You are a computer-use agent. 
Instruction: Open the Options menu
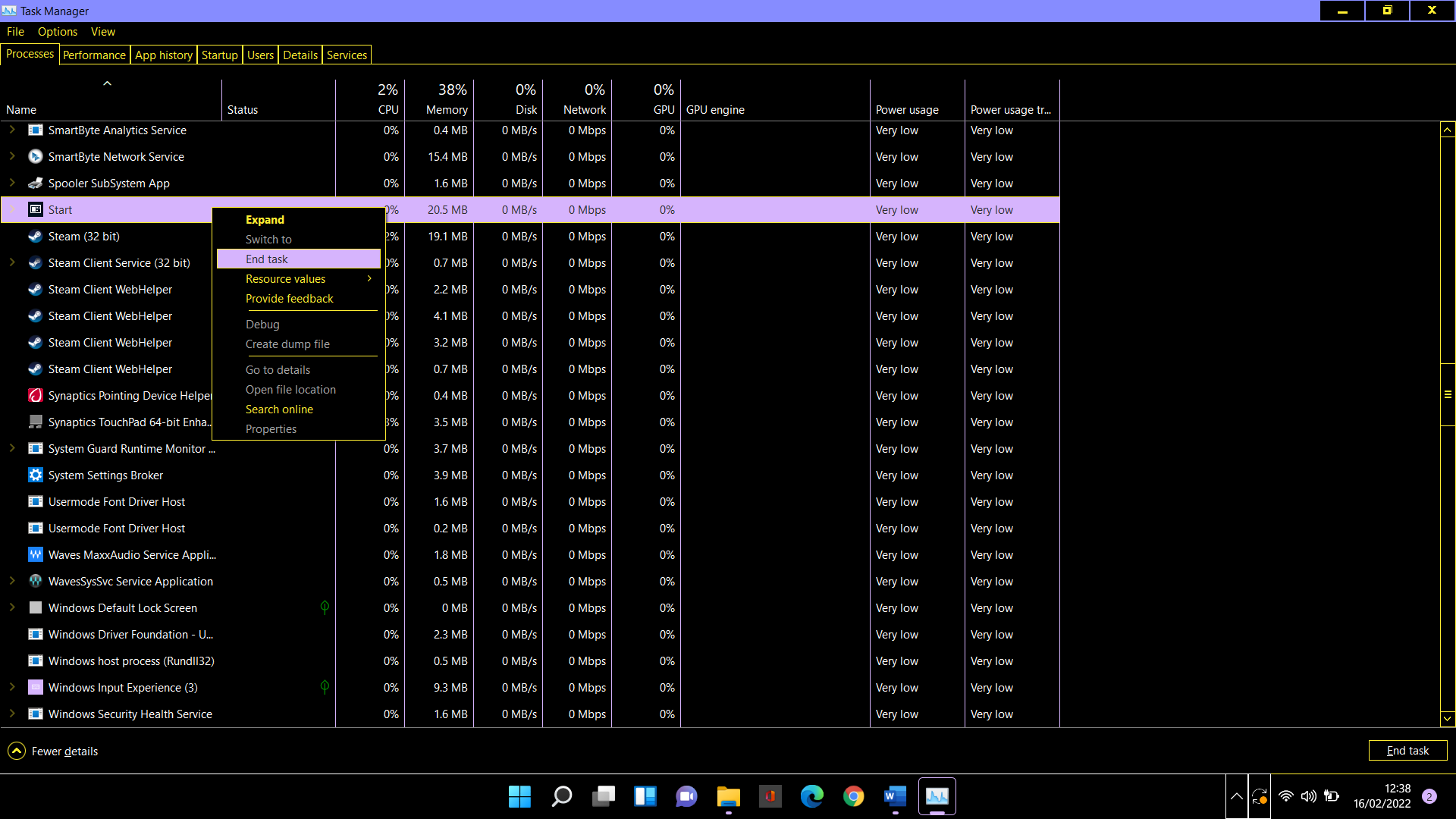click(58, 32)
